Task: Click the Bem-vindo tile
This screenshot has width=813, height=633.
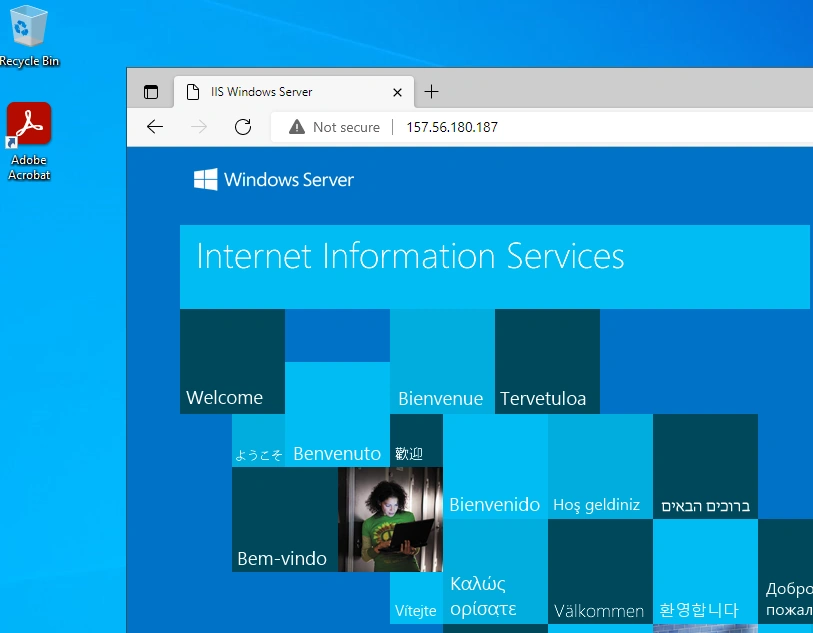Action: (x=285, y=519)
